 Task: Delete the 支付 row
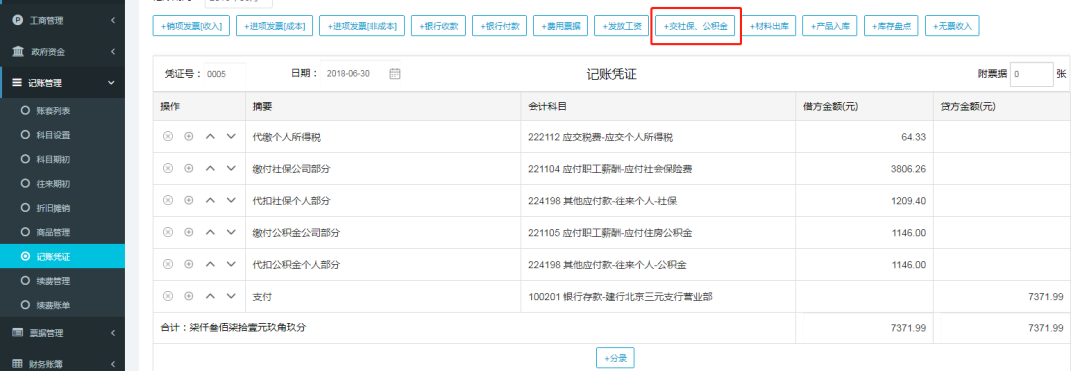[x=167, y=296]
